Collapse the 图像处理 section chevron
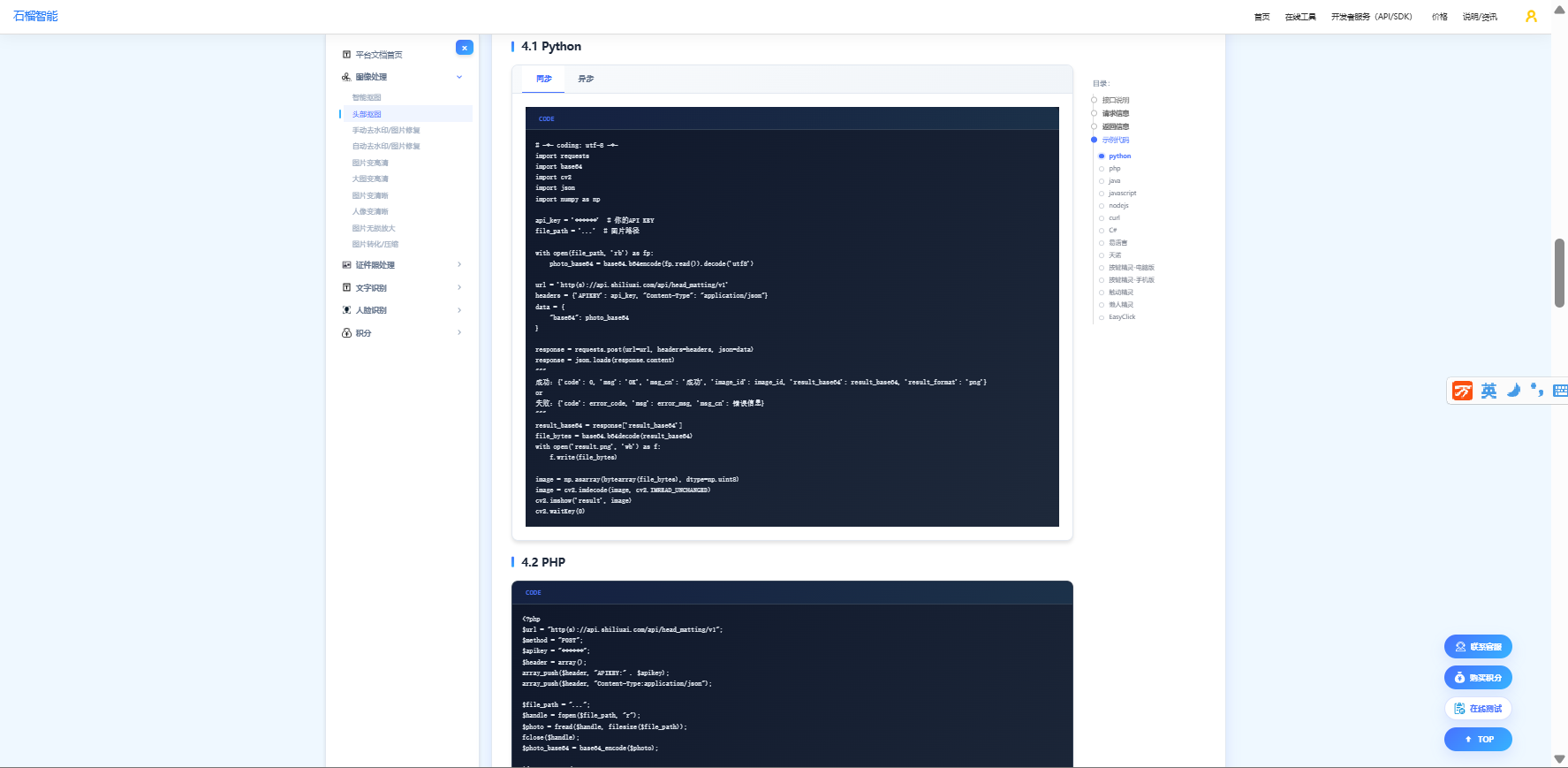 point(459,77)
